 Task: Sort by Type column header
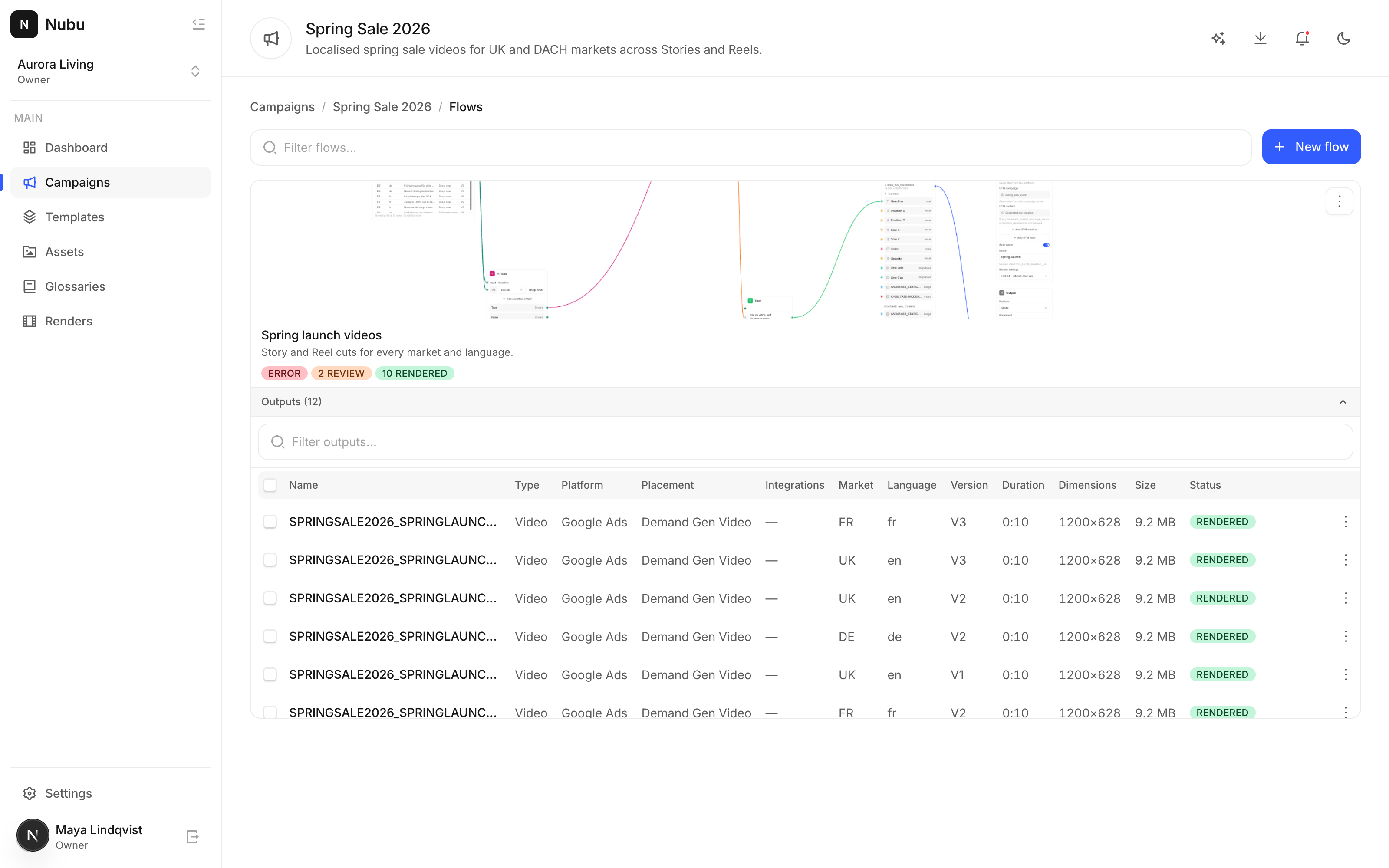[527, 485]
